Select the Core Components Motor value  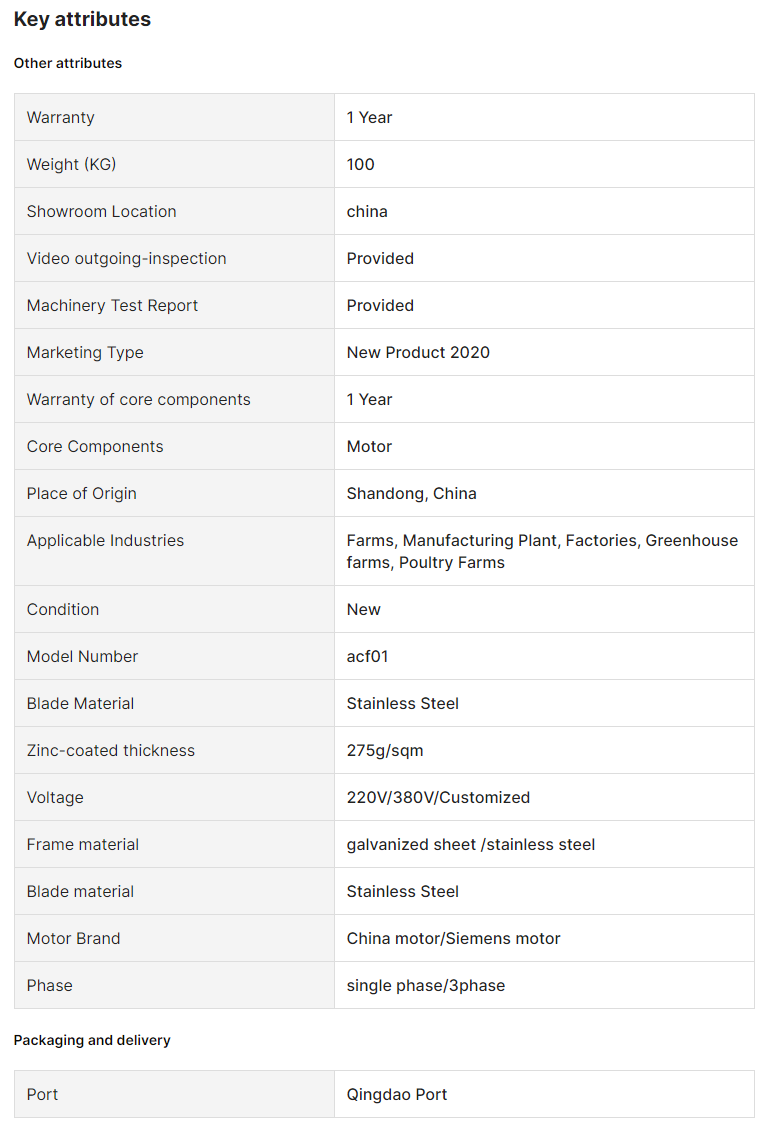click(369, 447)
